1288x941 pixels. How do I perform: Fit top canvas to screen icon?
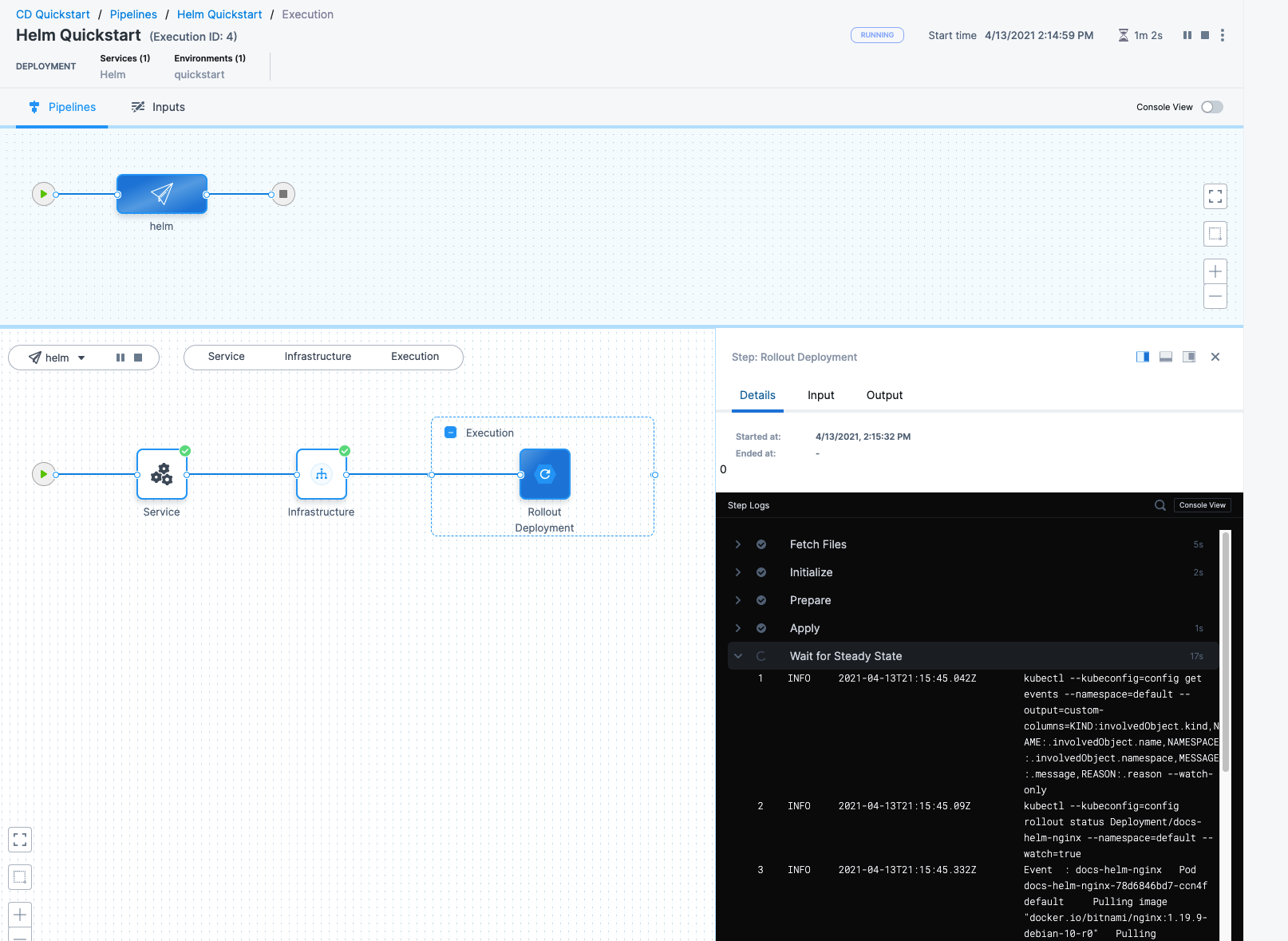[x=1215, y=196]
